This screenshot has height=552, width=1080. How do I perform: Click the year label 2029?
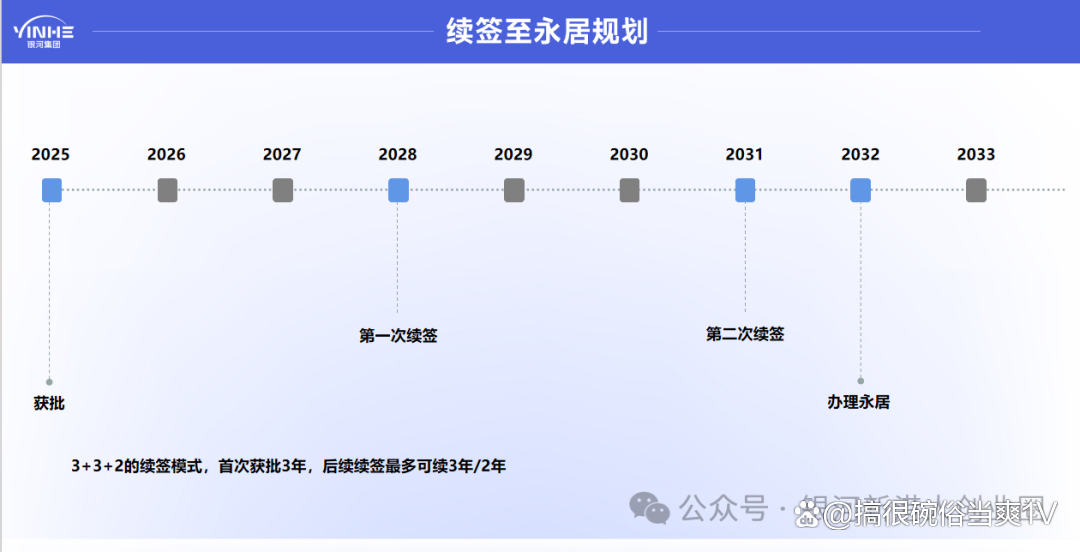coord(513,154)
